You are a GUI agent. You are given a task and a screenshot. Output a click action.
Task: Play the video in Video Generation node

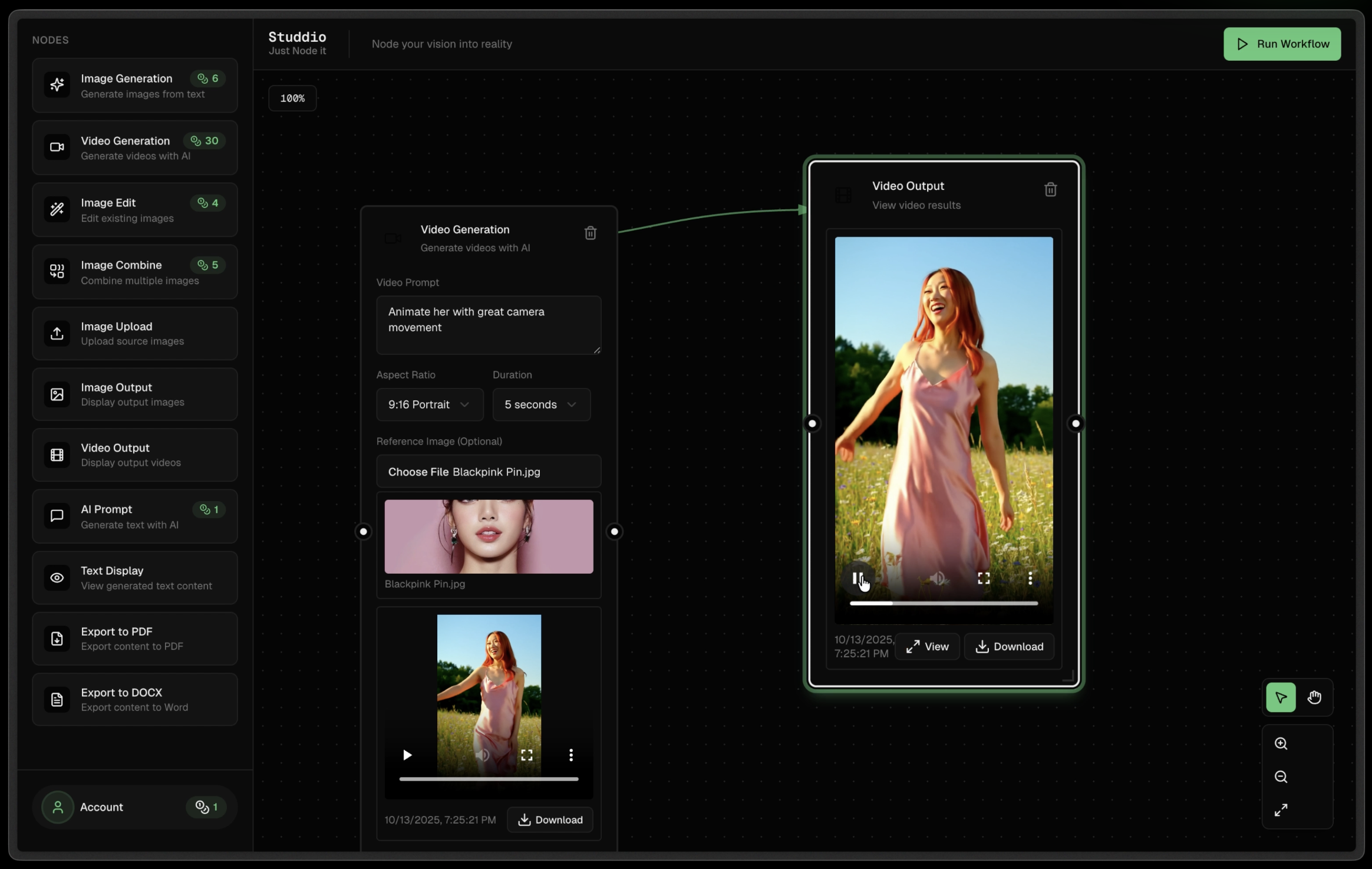click(407, 755)
